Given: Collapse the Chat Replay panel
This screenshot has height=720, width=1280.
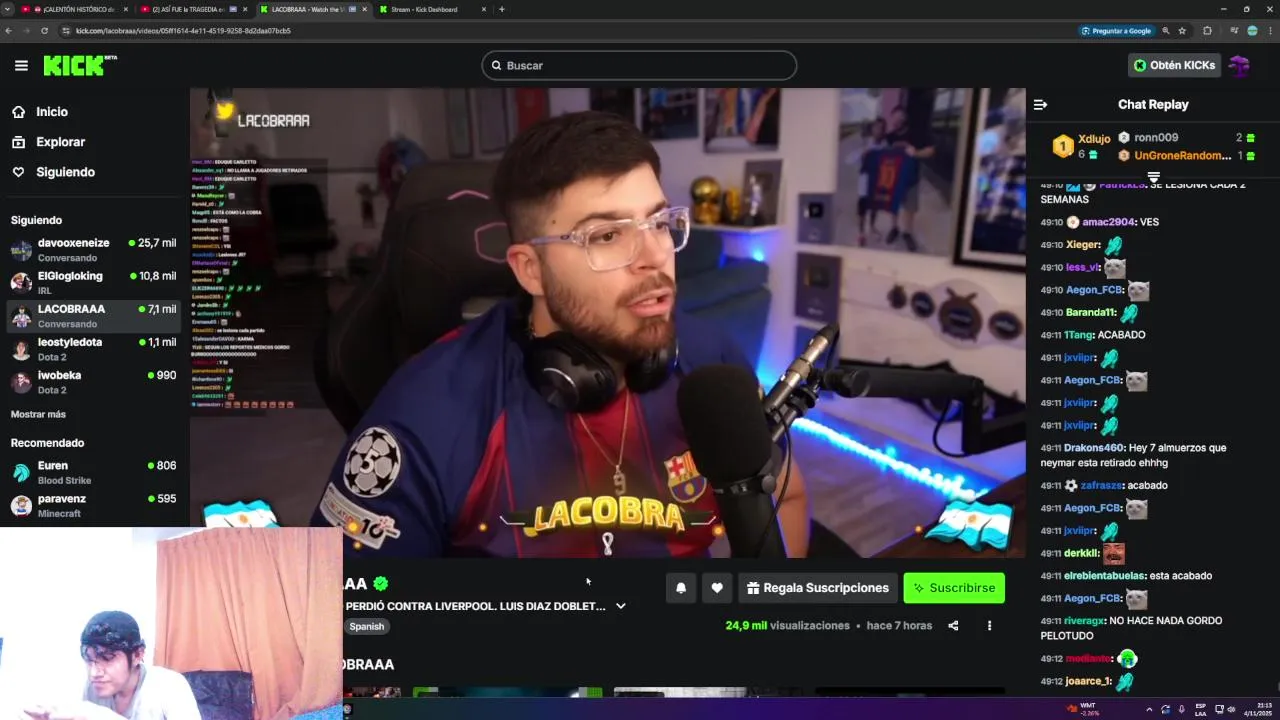Looking at the screenshot, I should pyautogui.click(x=1040, y=104).
